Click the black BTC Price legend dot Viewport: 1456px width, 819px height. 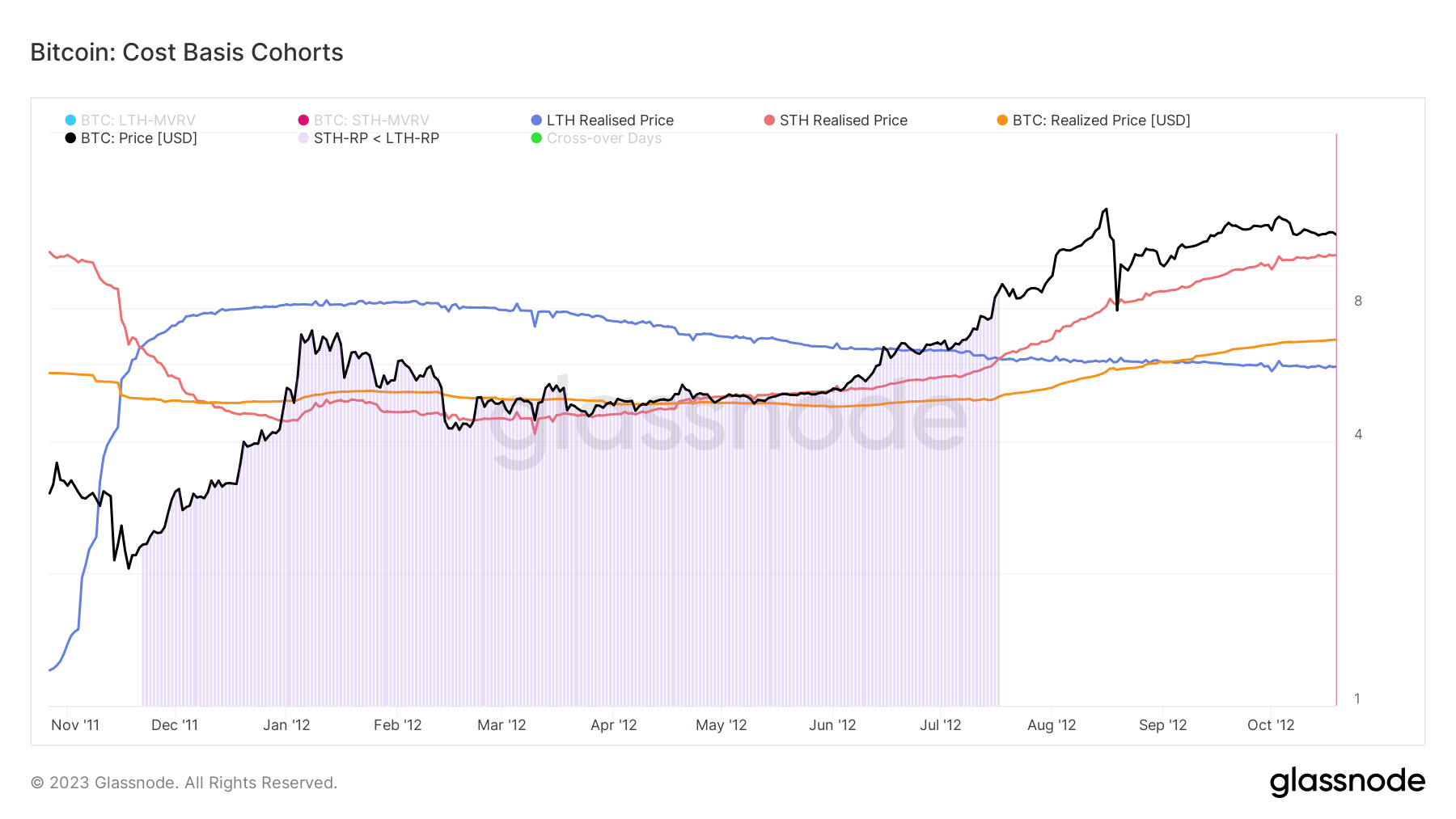[70, 138]
